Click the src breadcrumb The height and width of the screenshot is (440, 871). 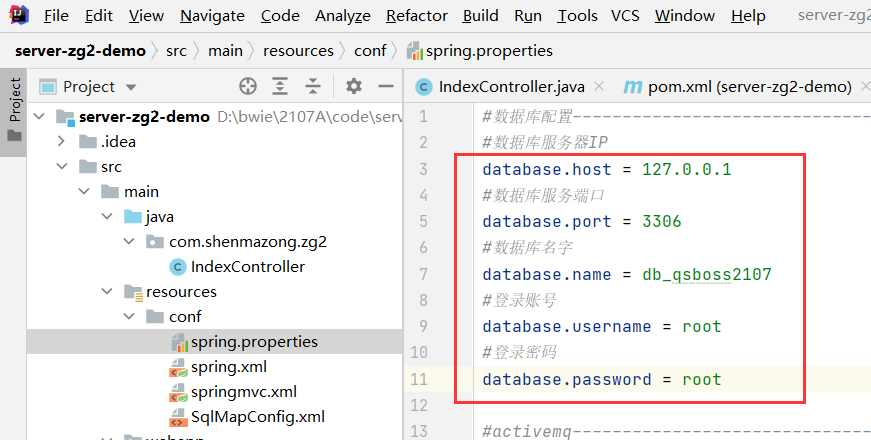coord(176,51)
